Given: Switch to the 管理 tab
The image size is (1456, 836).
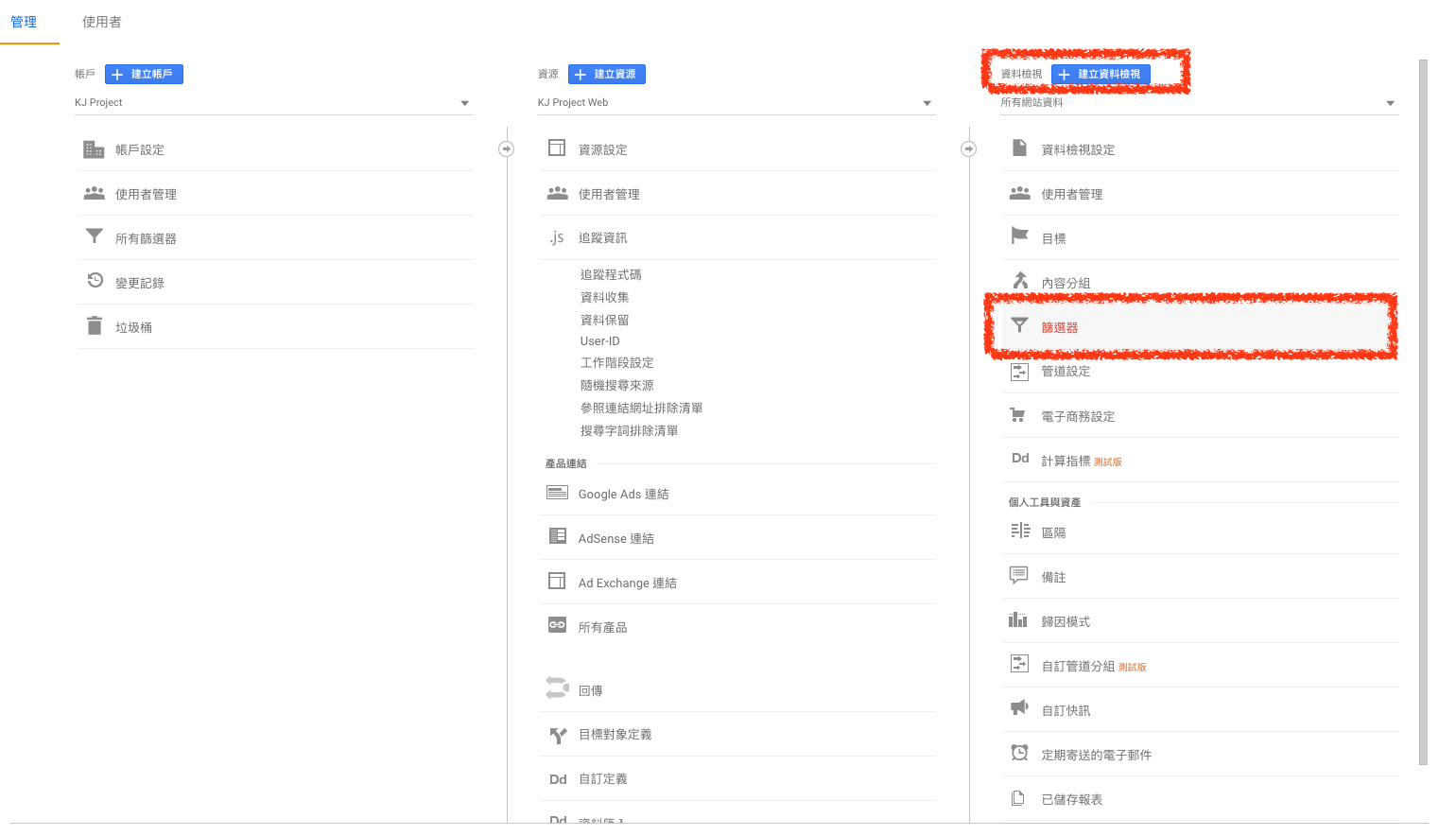Looking at the screenshot, I should pyautogui.click(x=24, y=22).
